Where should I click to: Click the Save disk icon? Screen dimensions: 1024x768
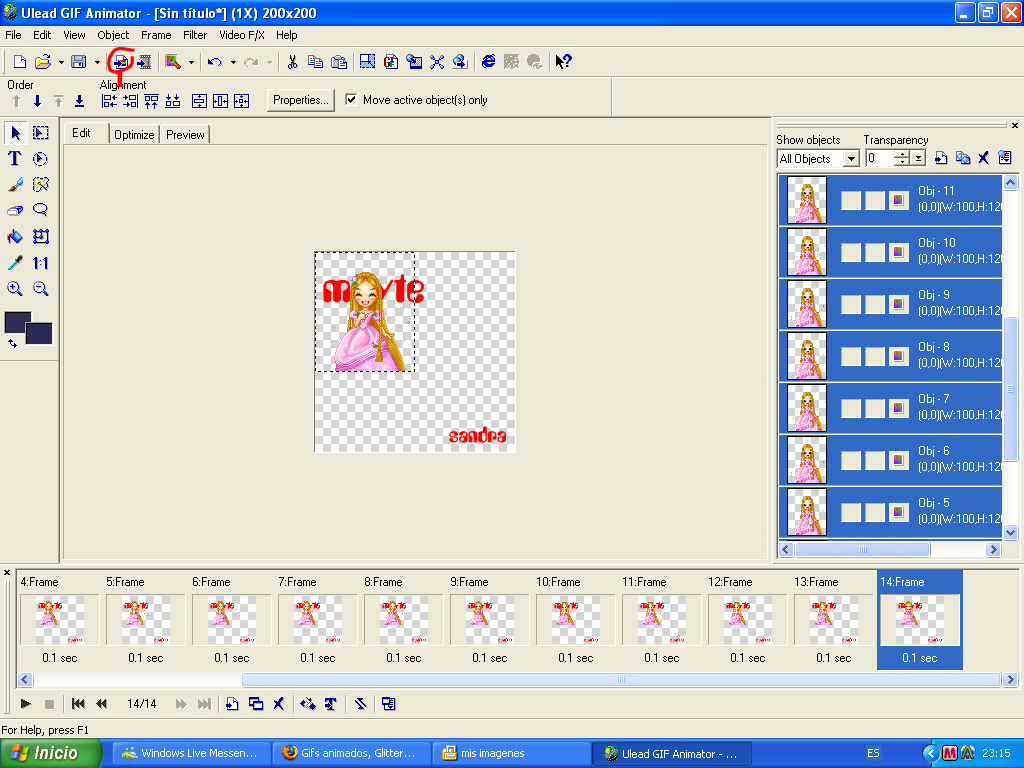[x=79, y=62]
